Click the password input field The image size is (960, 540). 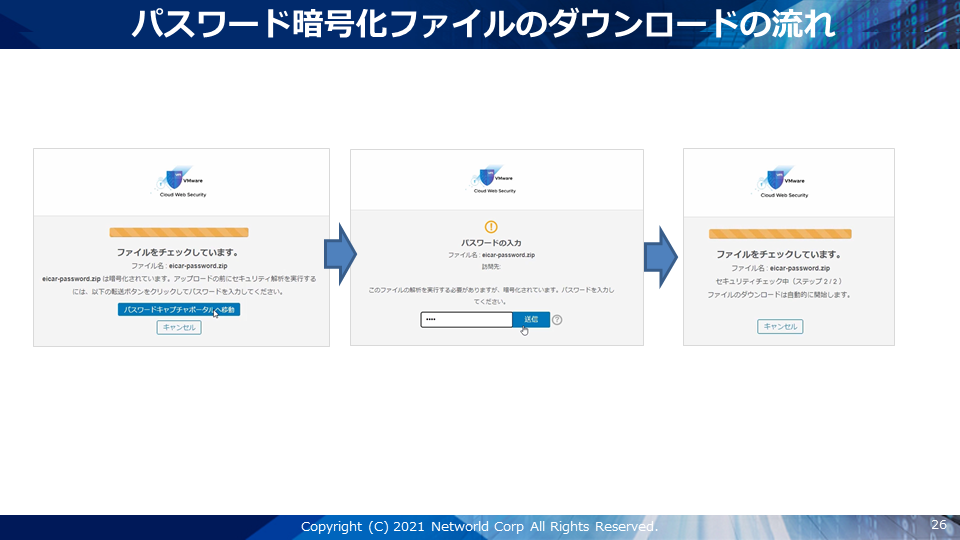[467, 320]
